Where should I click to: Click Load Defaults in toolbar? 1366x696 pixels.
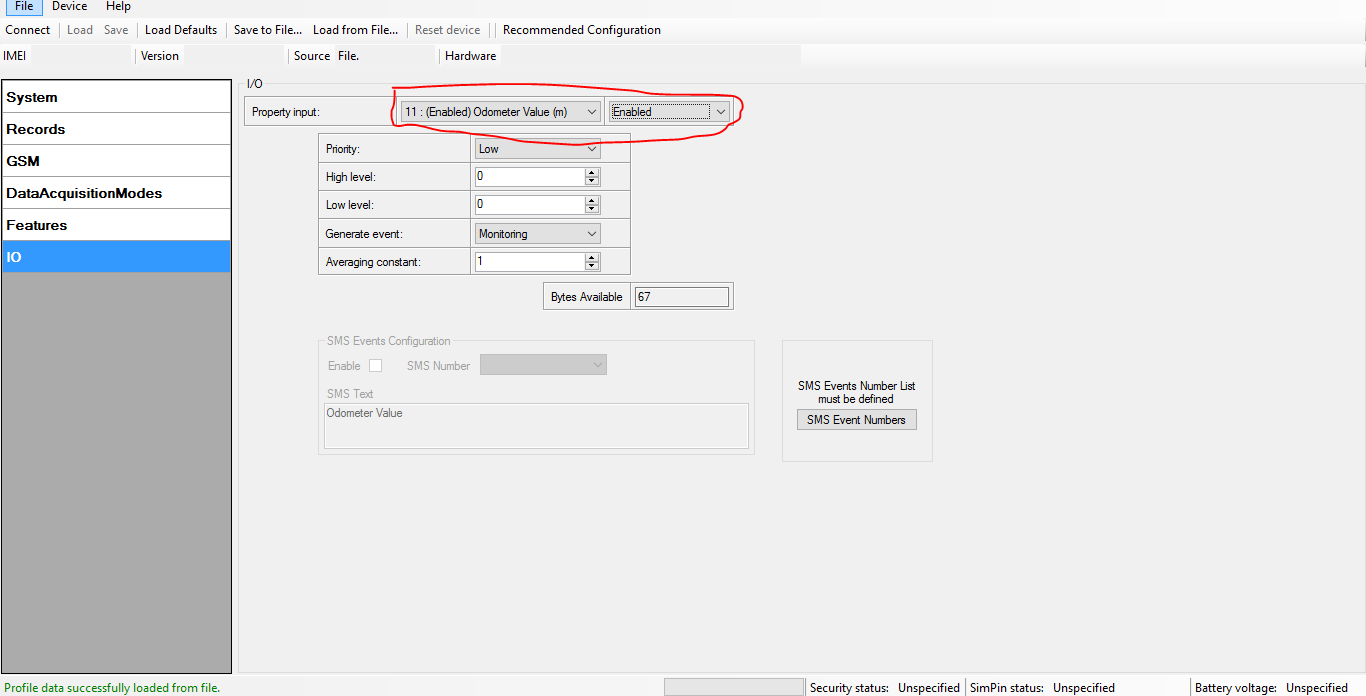(181, 30)
